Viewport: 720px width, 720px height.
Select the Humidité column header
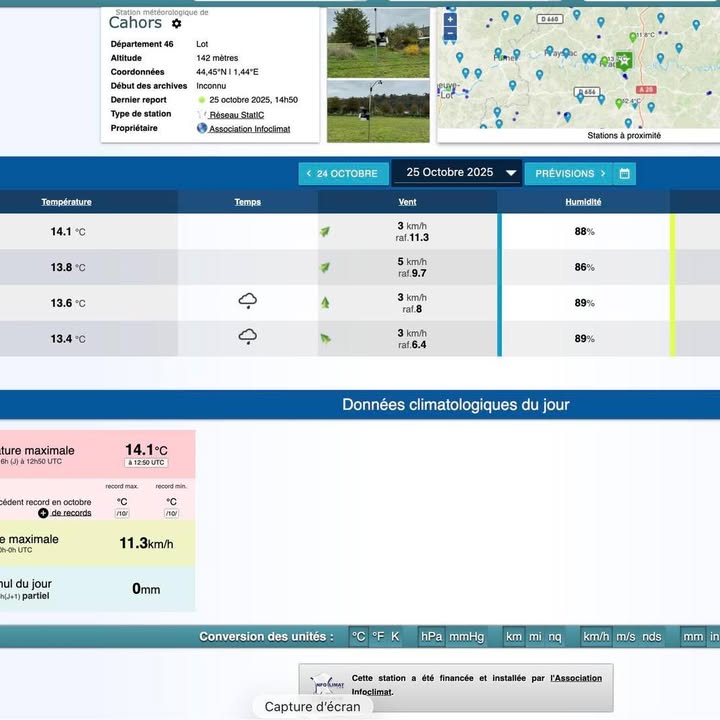pos(583,202)
